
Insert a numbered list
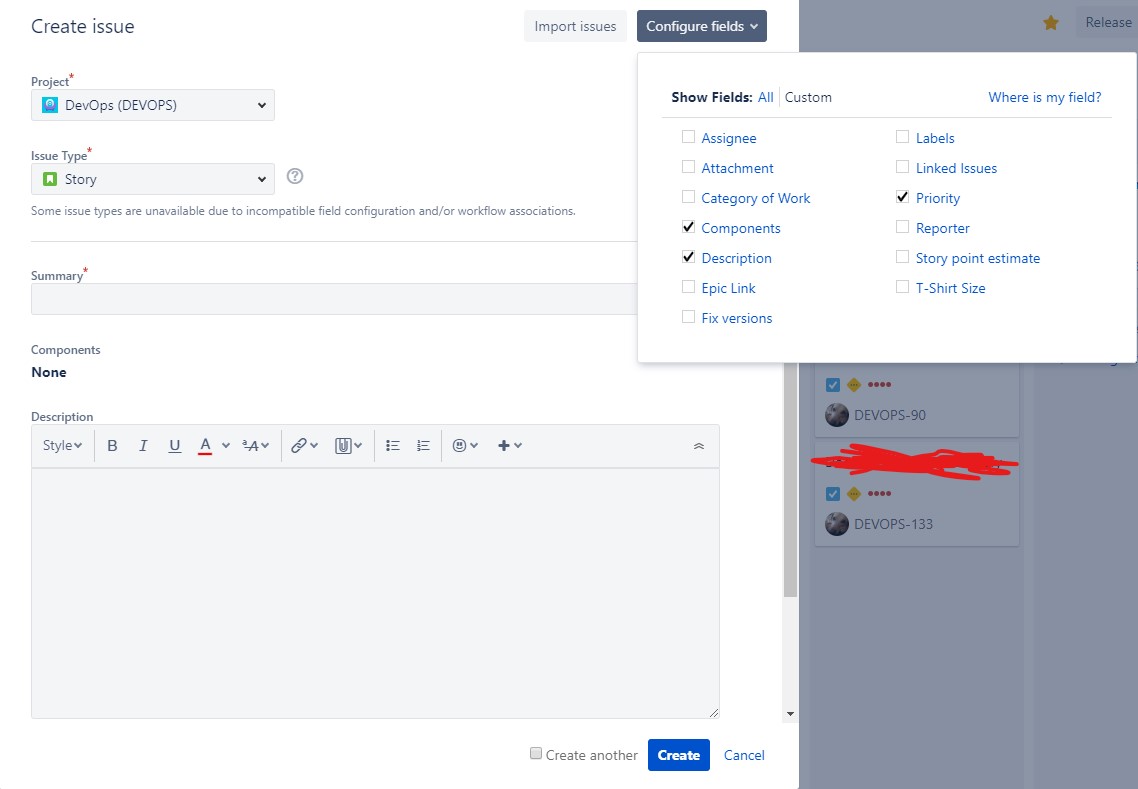[423, 446]
